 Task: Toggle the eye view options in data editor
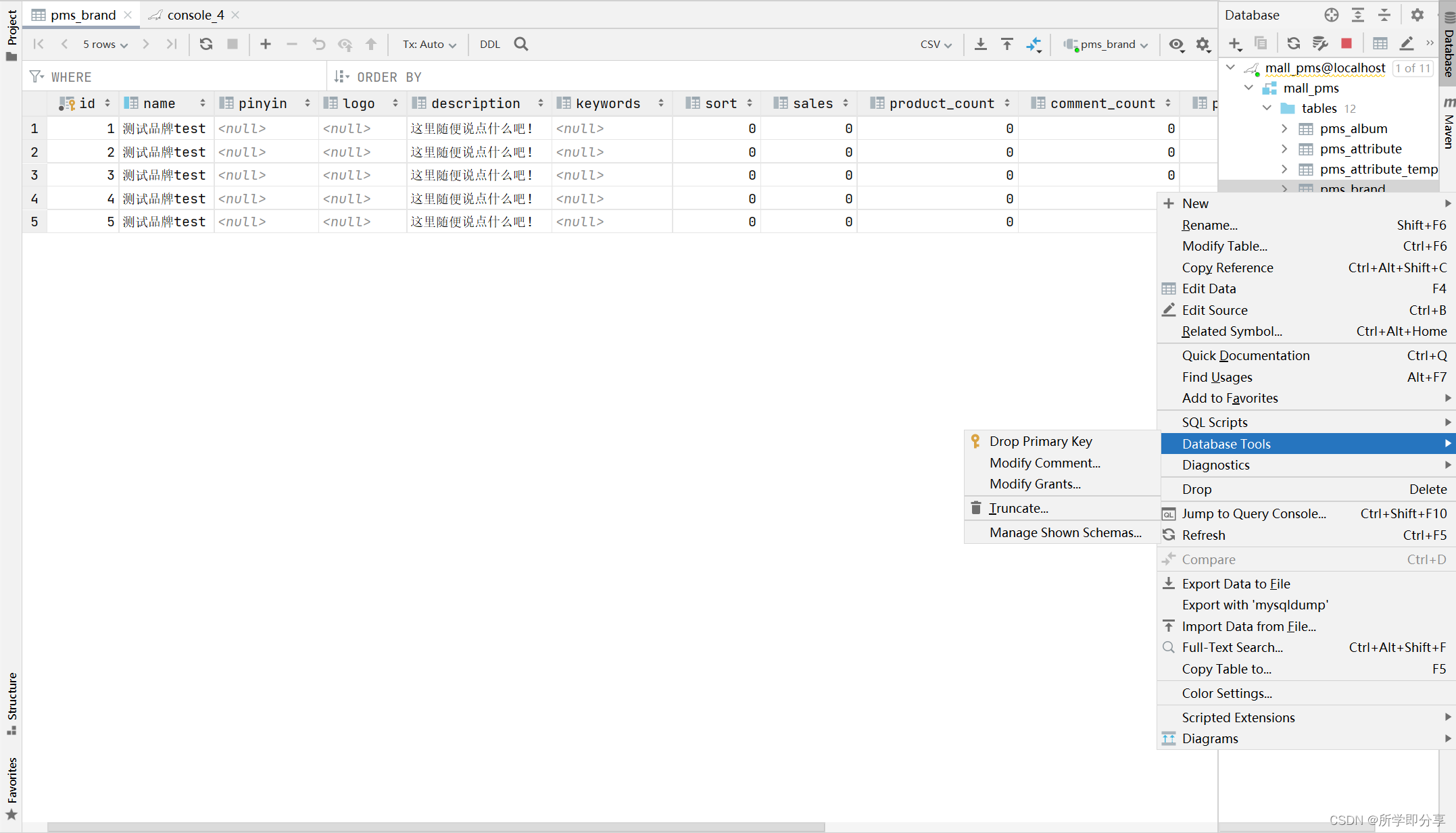[x=1176, y=45]
